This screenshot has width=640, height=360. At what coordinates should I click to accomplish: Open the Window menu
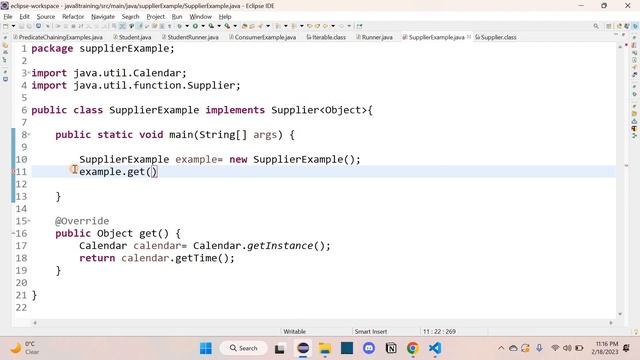[200, 17]
